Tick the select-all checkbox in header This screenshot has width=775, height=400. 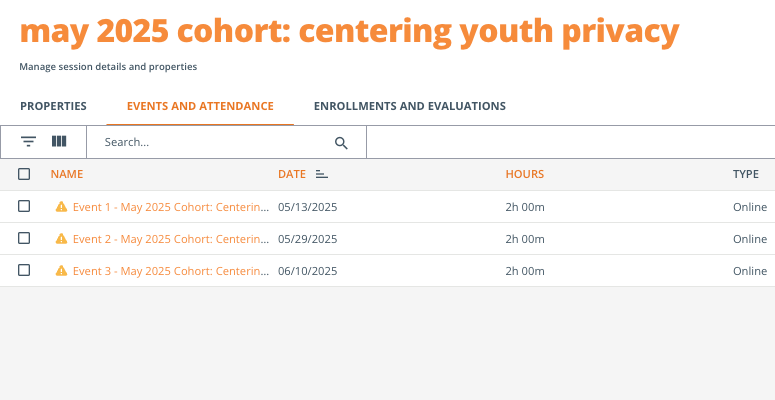24,174
